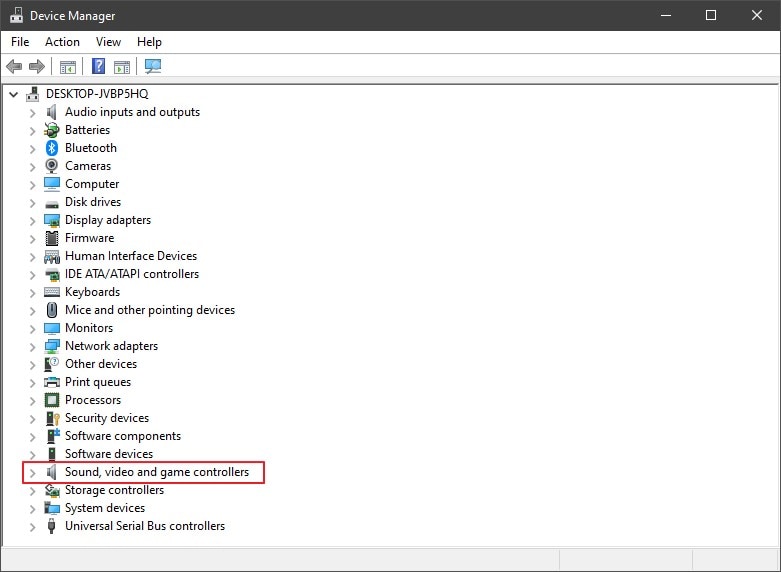Expand the Sound, video and game controllers node
Screen dimensions: 781x572
coord(32,473)
